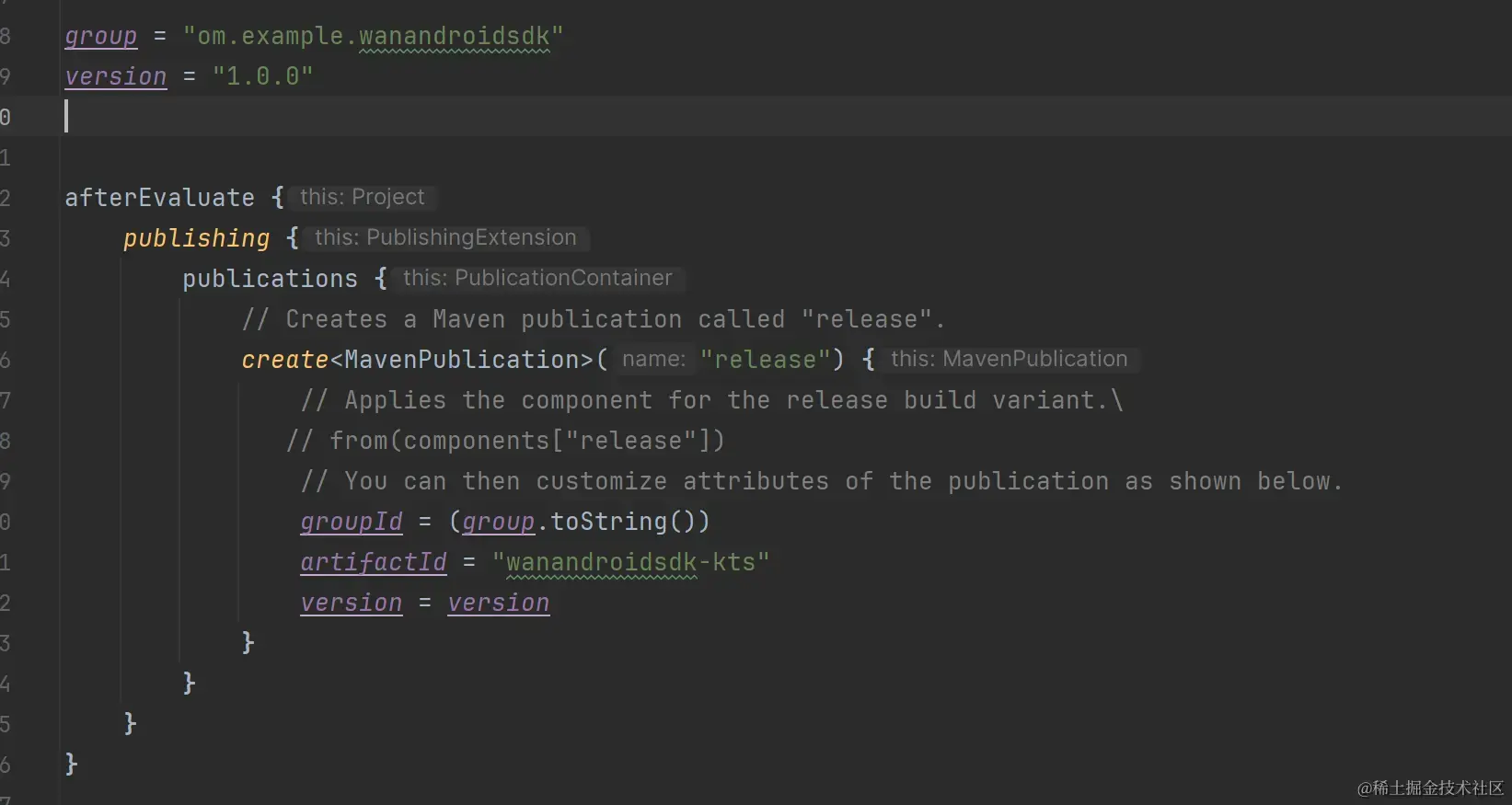Click the publishing keyword
Image resolution: width=1512 pixels, height=805 pixels.
(196, 238)
